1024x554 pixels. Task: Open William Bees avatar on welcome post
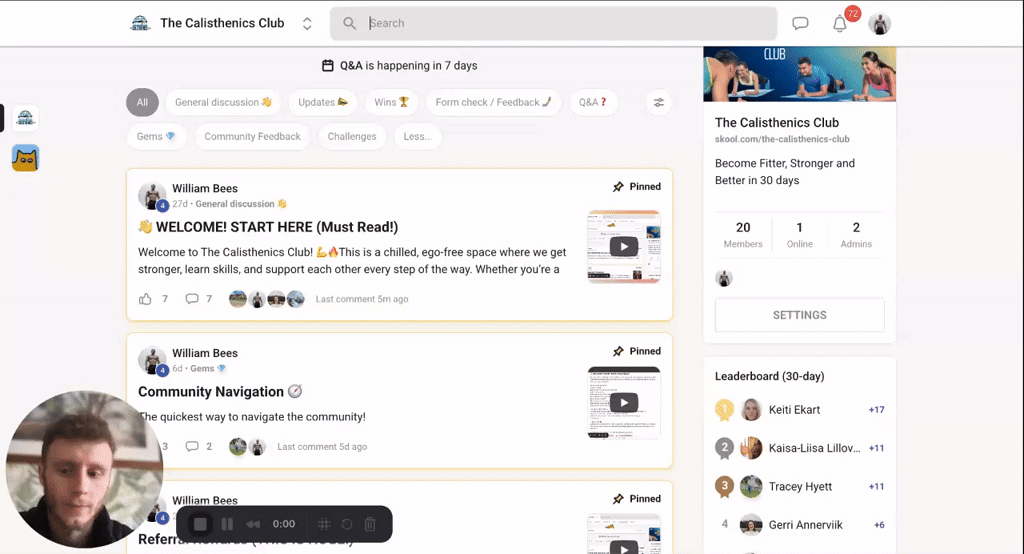pos(152,195)
